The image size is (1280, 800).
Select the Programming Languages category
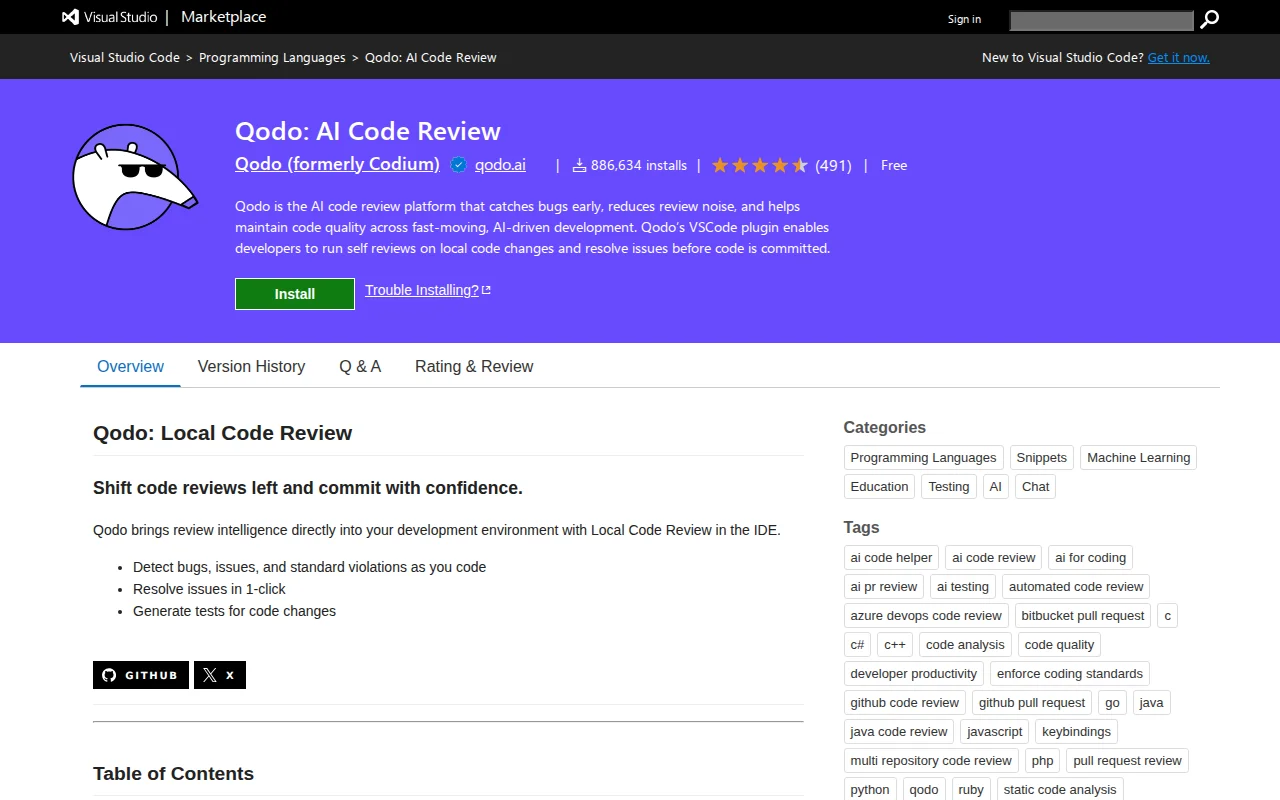click(923, 458)
